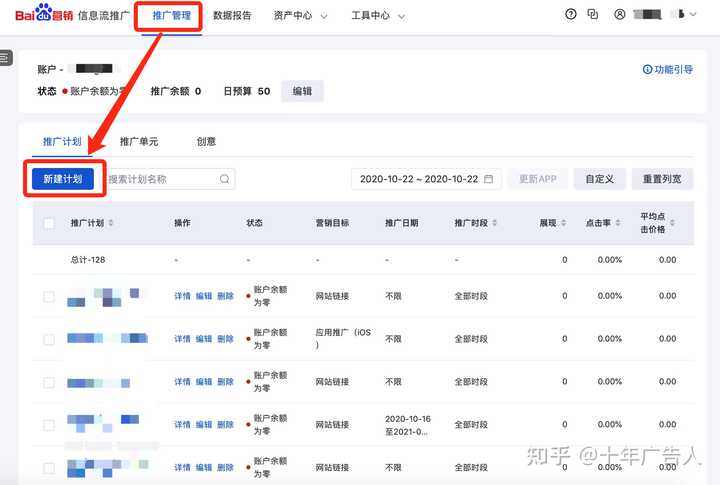
Task: Sort by 推广计划 column arrows
Action: pos(111,223)
